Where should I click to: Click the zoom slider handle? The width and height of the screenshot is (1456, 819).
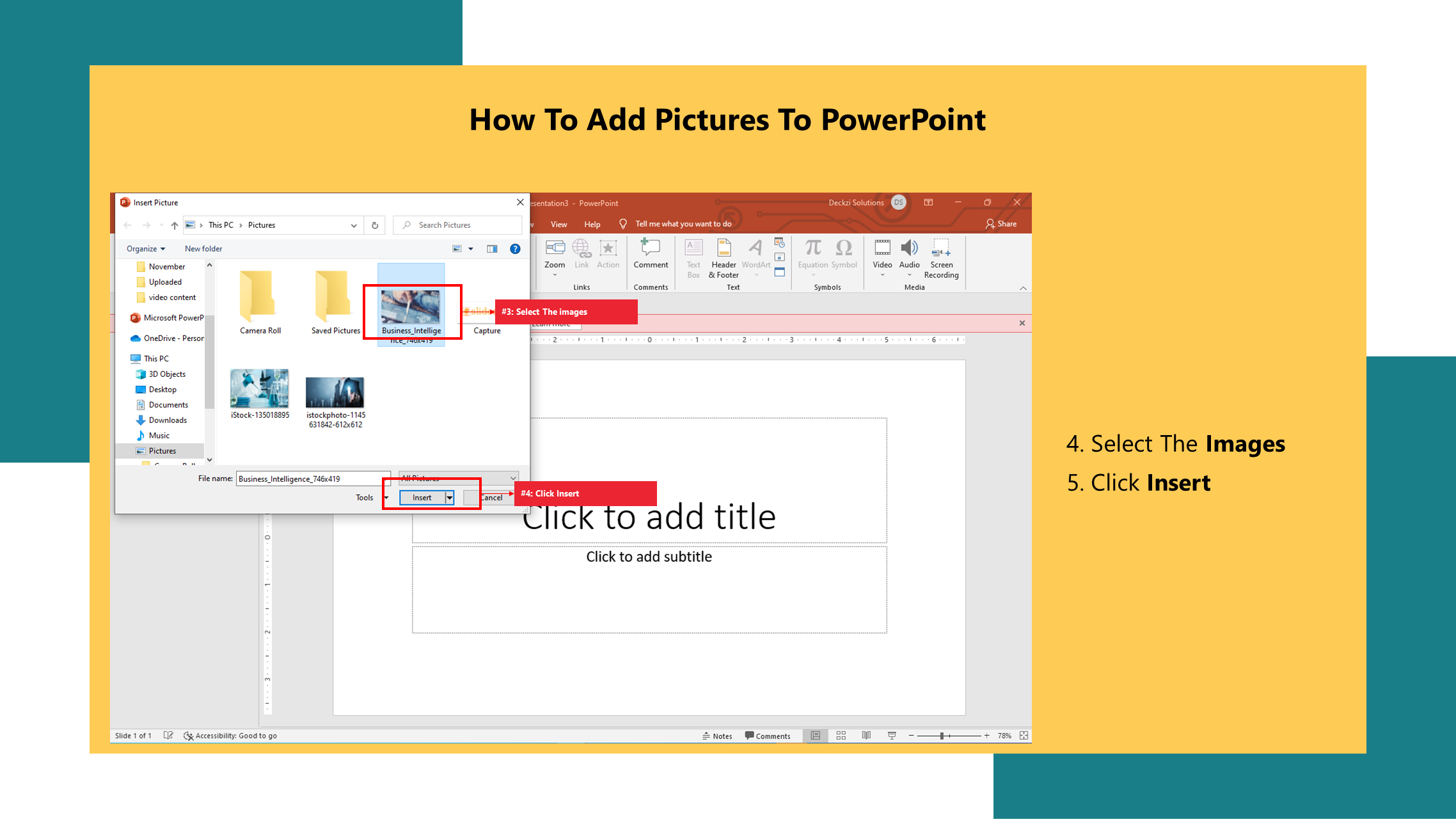click(942, 736)
